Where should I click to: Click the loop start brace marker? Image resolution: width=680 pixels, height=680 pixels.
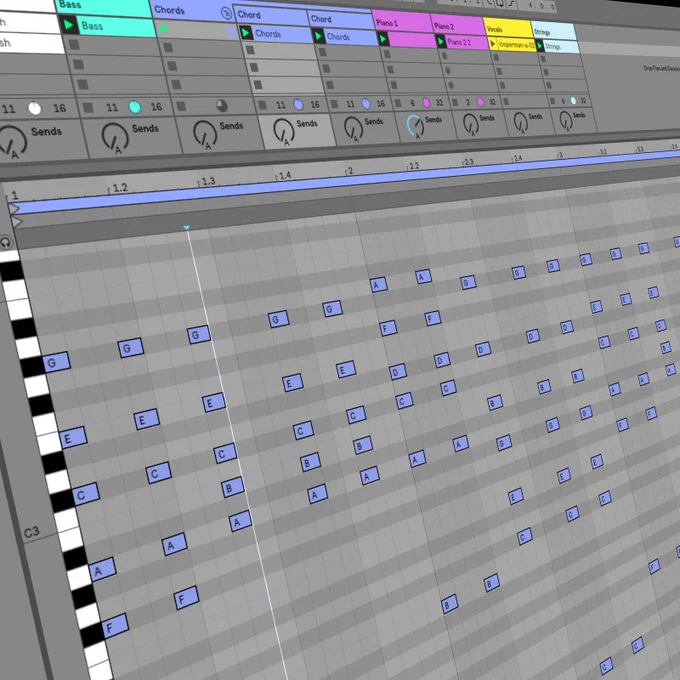pyautogui.click(x=14, y=209)
